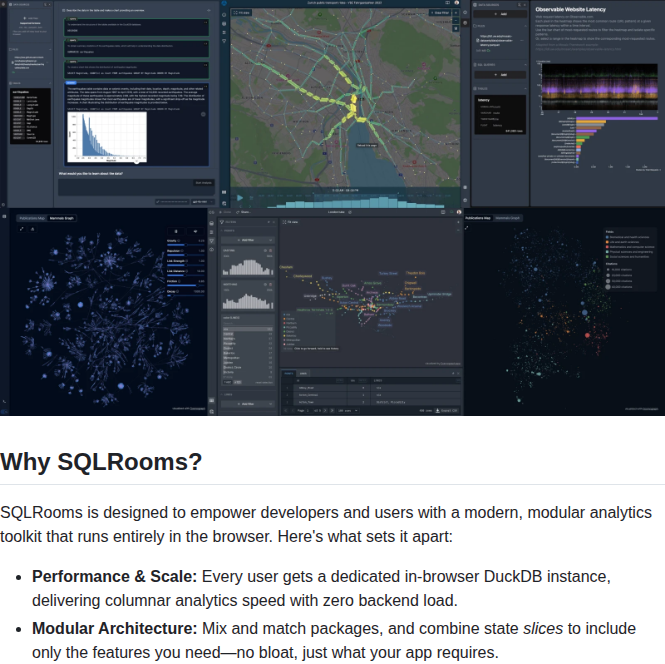This screenshot has width=665, height=664.
Task: Remove the Easting histogram filter via trash icon
Action: click(x=270, y=250)
